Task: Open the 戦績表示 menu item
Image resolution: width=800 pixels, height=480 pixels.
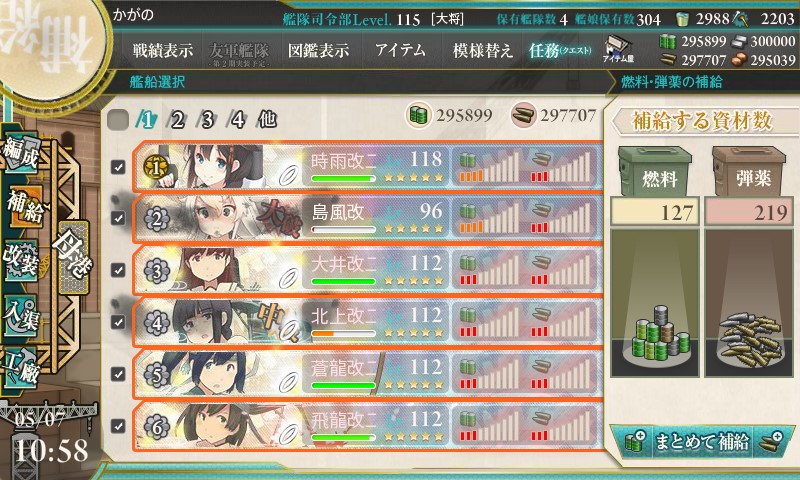Action: pyautogui.click(x=163, y=50)
